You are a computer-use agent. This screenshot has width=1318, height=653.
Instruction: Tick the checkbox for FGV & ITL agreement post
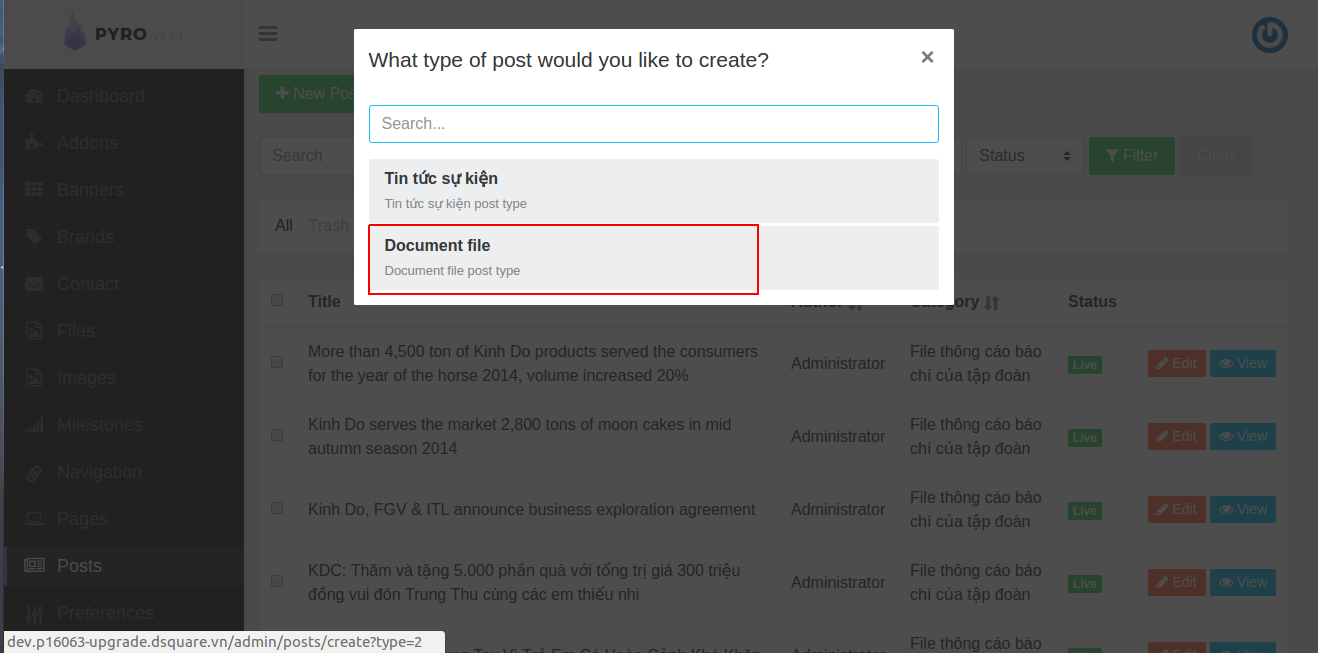pos(277,509)
